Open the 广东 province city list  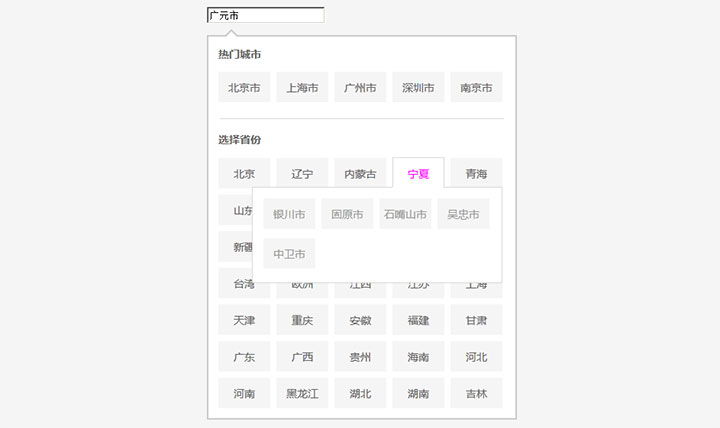pyautogui.click(x=244, y=357)
